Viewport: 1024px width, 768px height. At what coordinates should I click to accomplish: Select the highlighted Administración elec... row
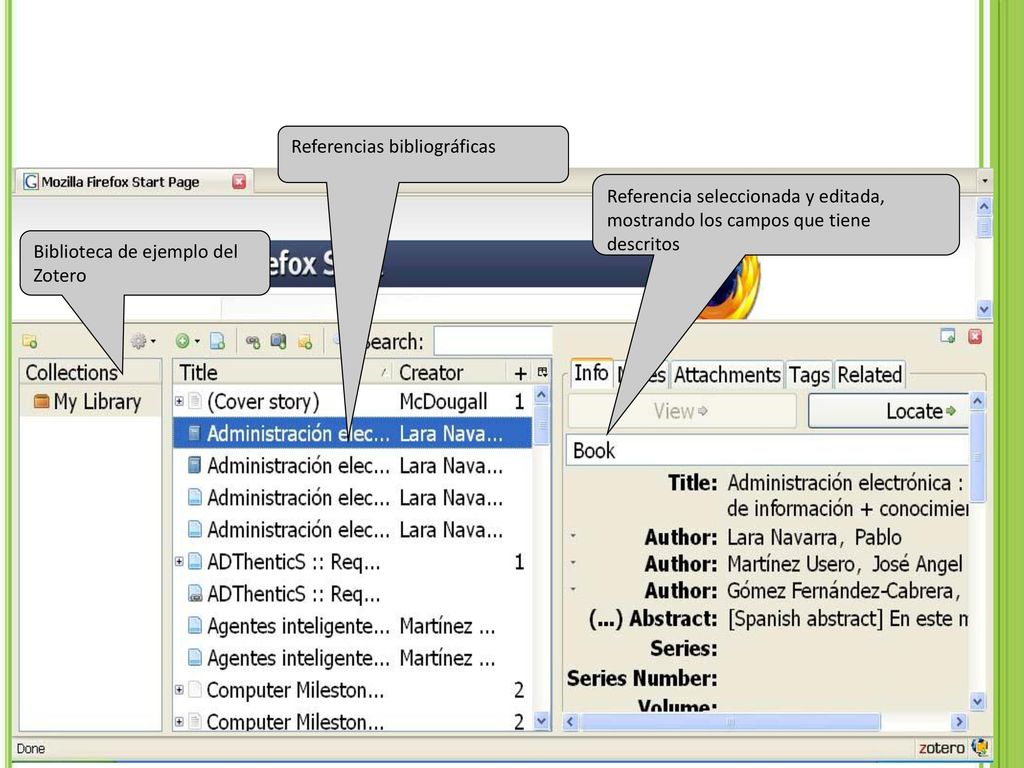point(353,433)
